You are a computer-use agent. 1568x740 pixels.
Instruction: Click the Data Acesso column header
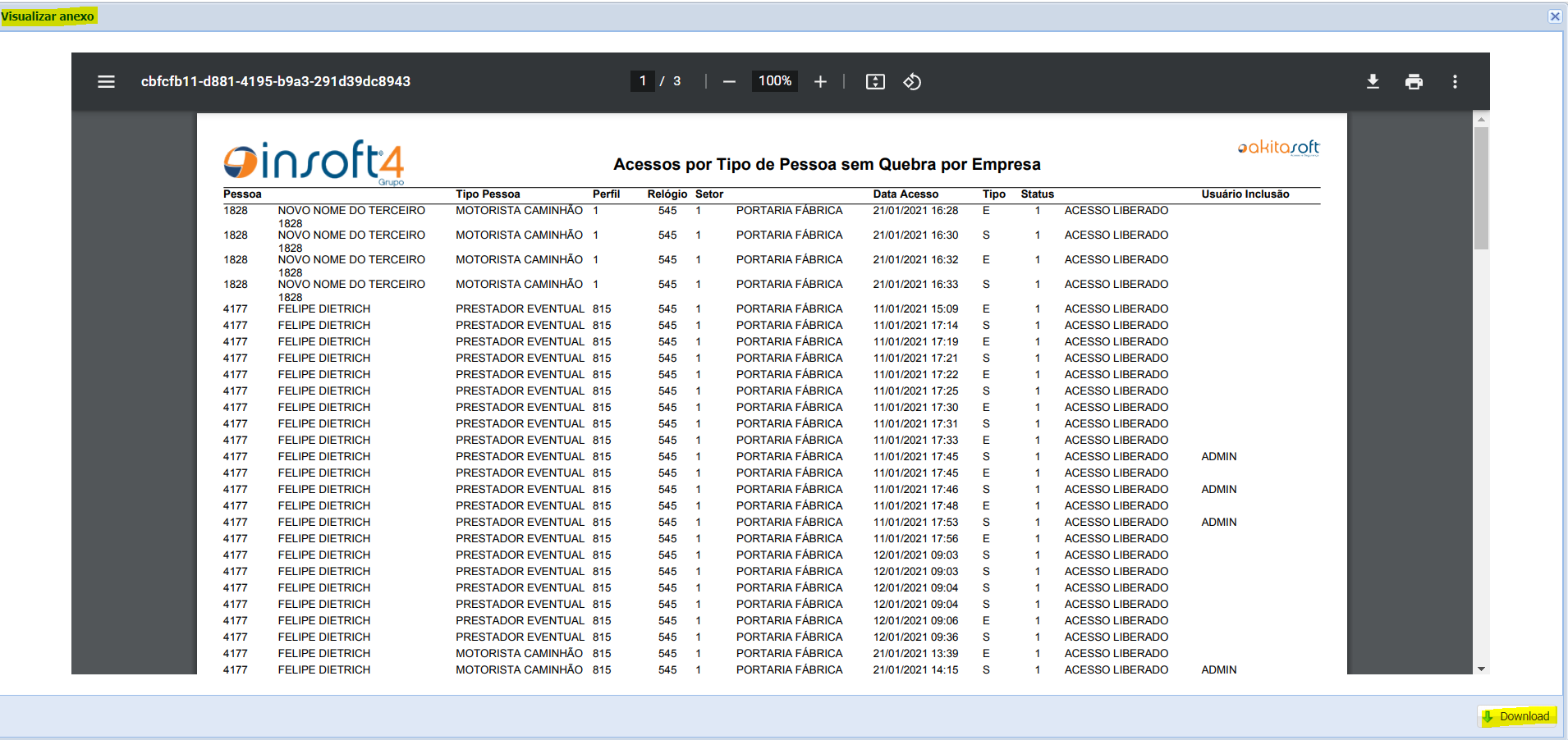click(x=905, y=194)
